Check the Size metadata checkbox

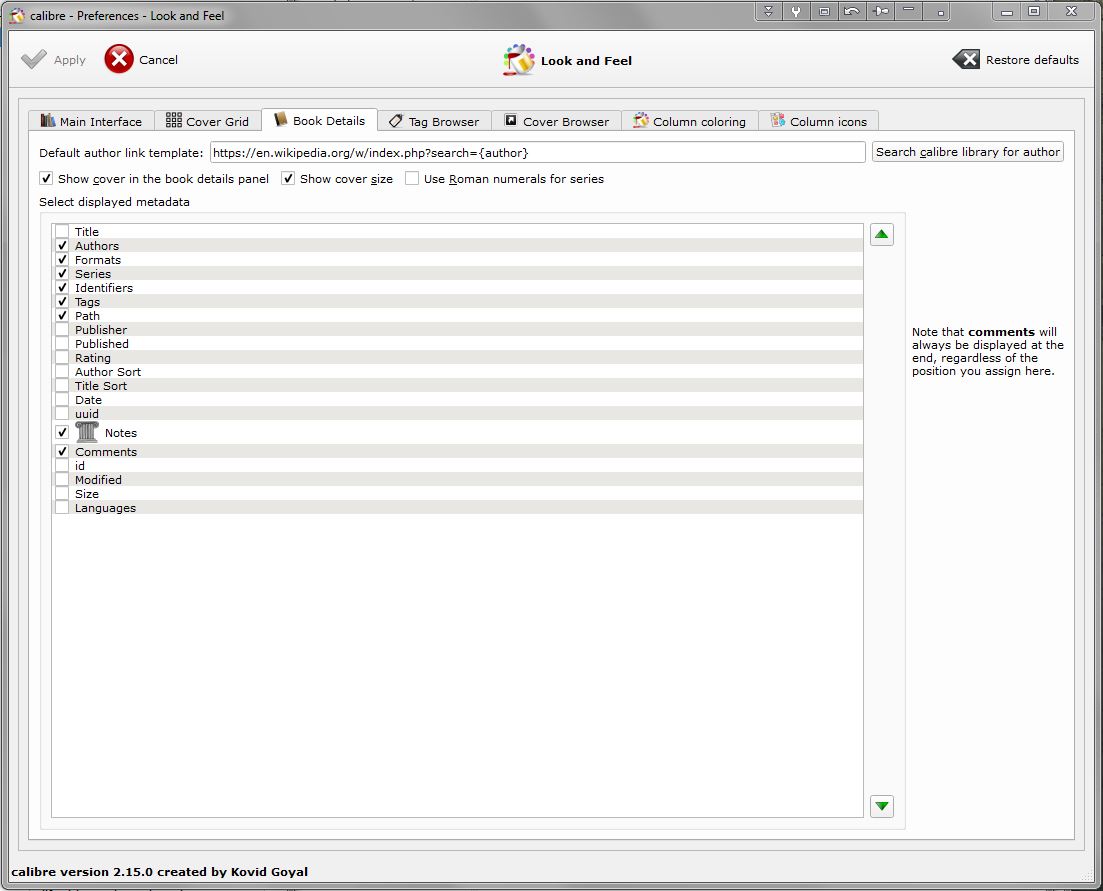pos(63,494)
